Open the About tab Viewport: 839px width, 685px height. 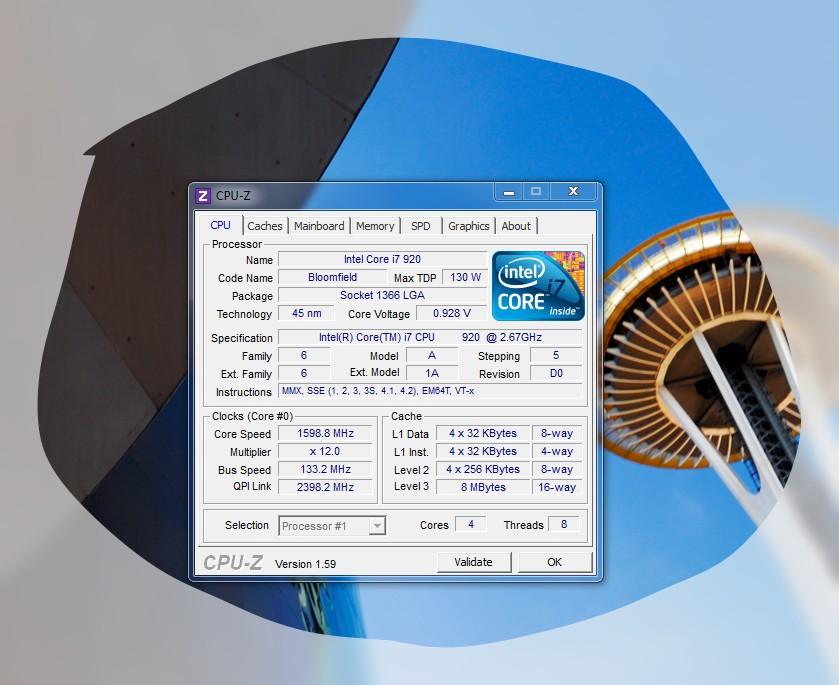pos(516,226)
